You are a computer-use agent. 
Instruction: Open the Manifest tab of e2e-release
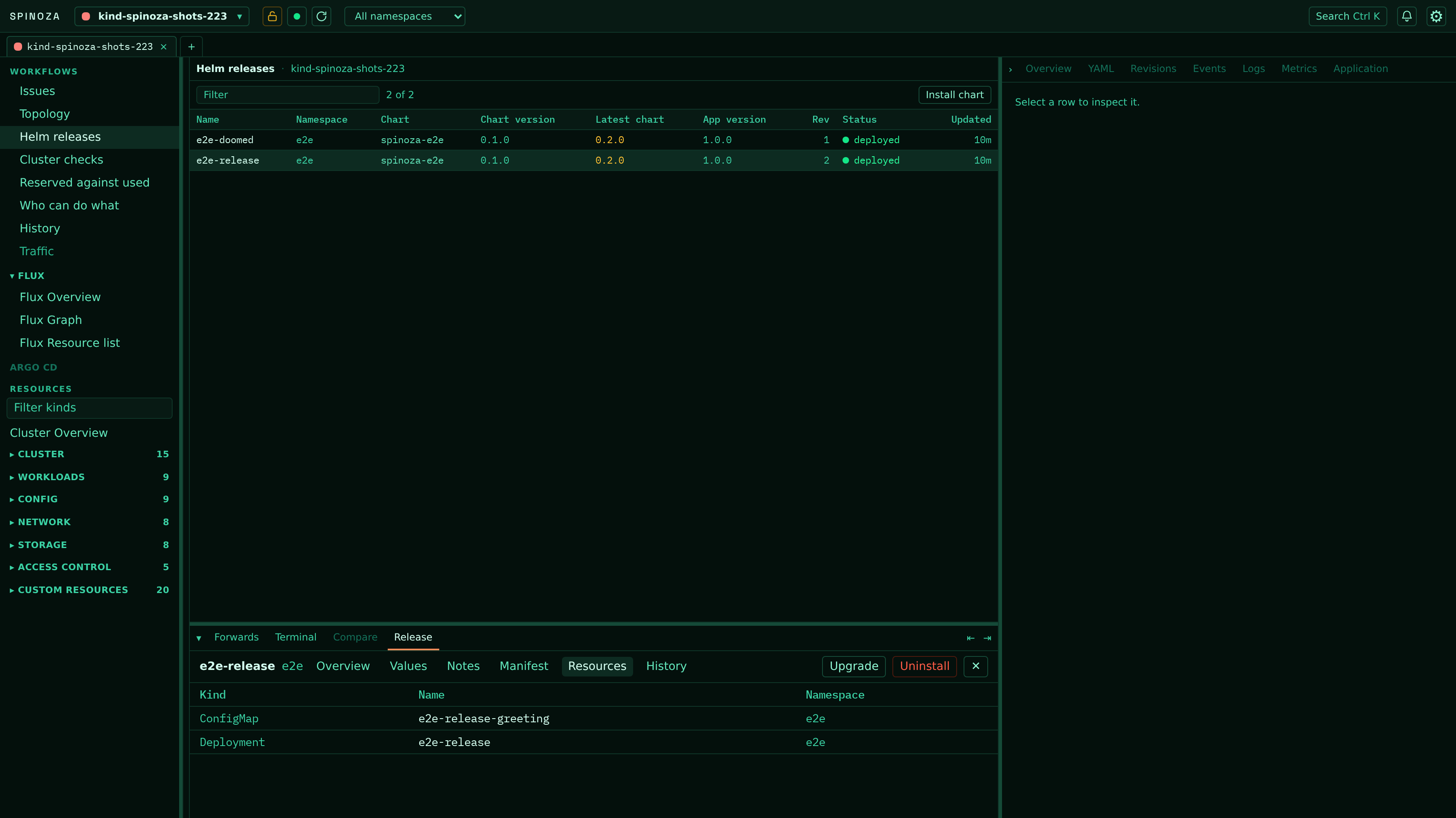point(524,667)
